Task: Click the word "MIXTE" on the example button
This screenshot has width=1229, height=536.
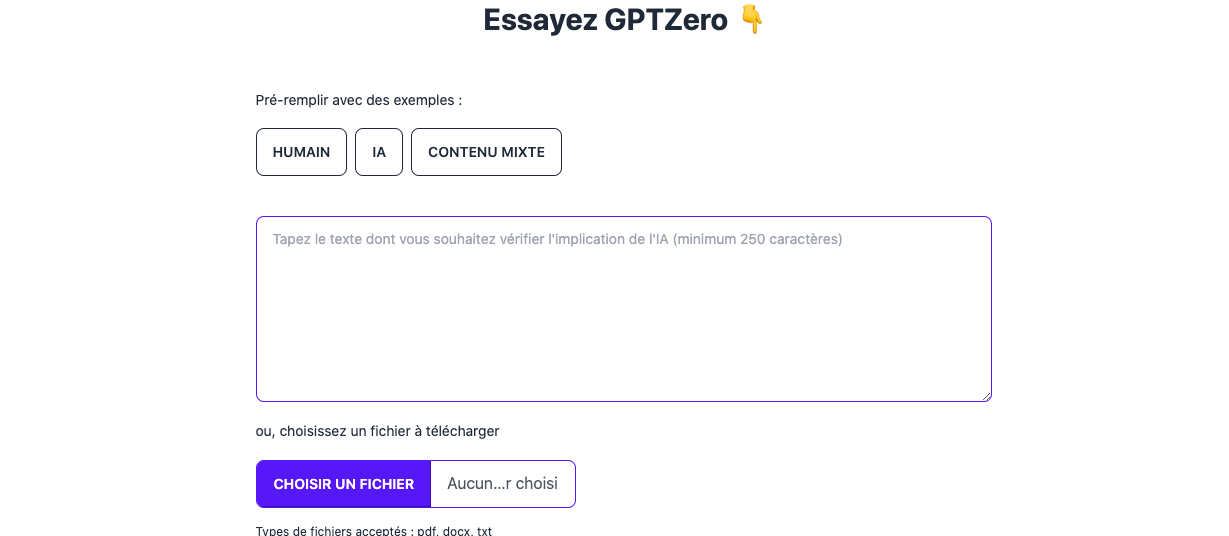Action: point(523,152)
